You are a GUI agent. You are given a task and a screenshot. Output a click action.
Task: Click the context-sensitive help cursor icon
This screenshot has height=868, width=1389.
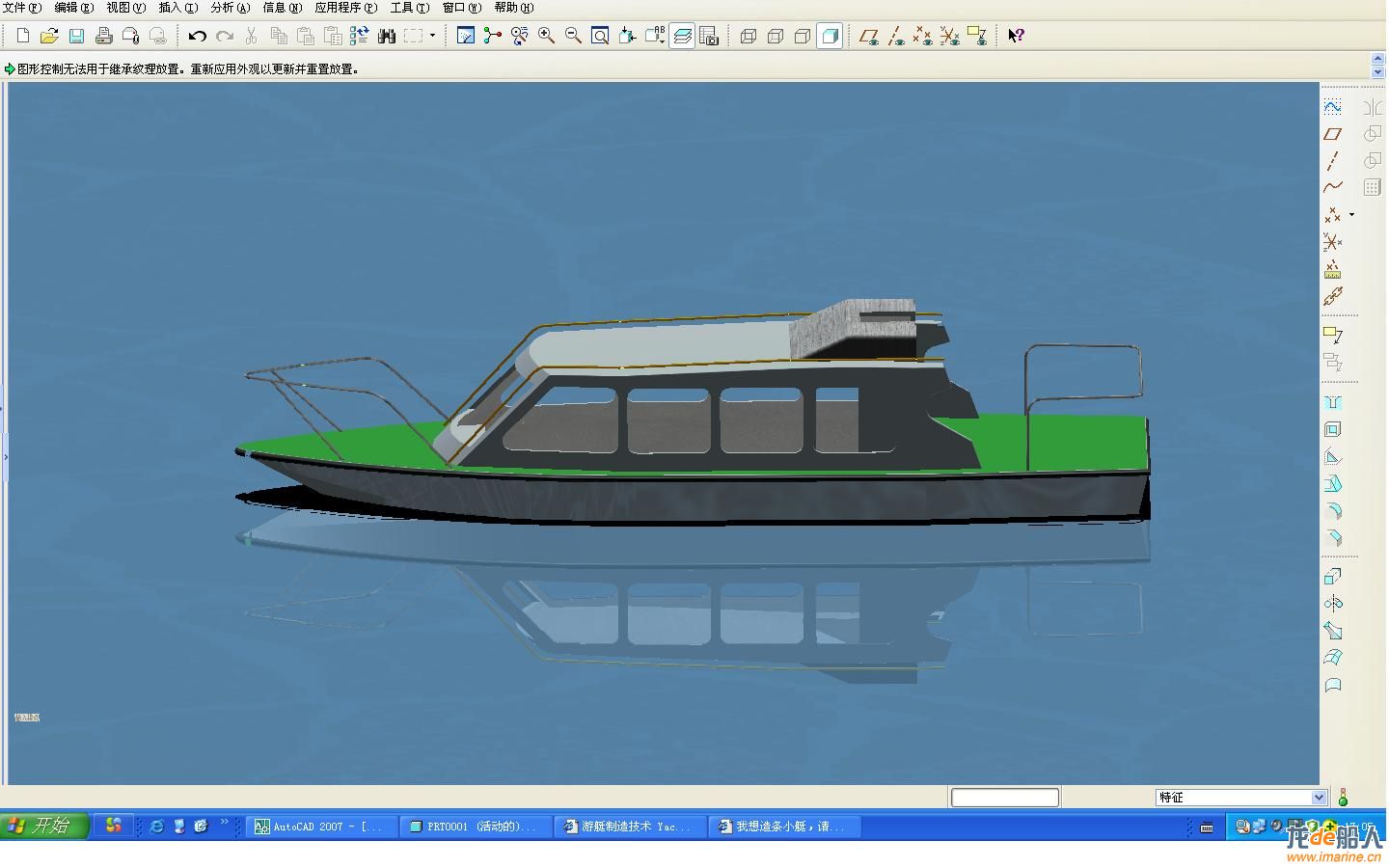pos(1016,36)
